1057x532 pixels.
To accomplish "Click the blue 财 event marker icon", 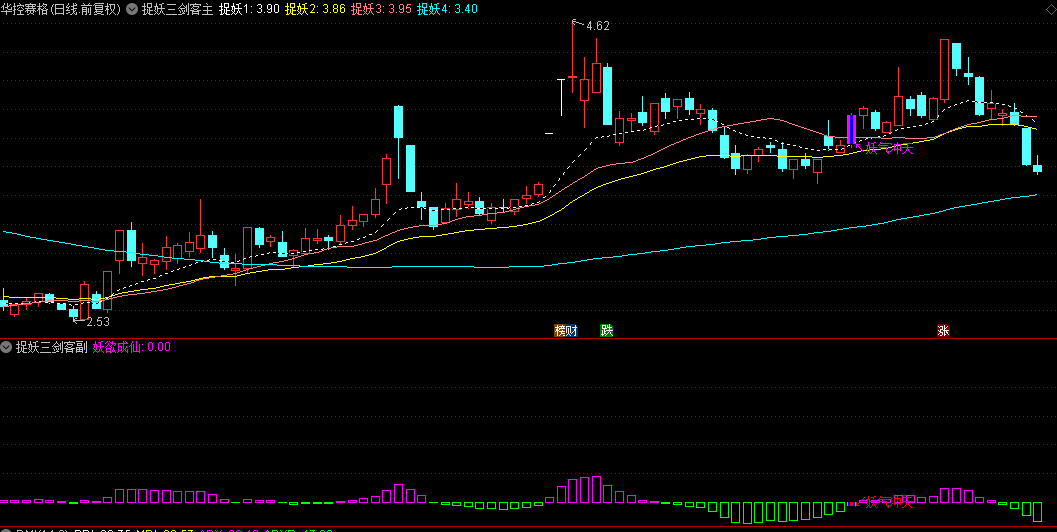I will [572, 330].
